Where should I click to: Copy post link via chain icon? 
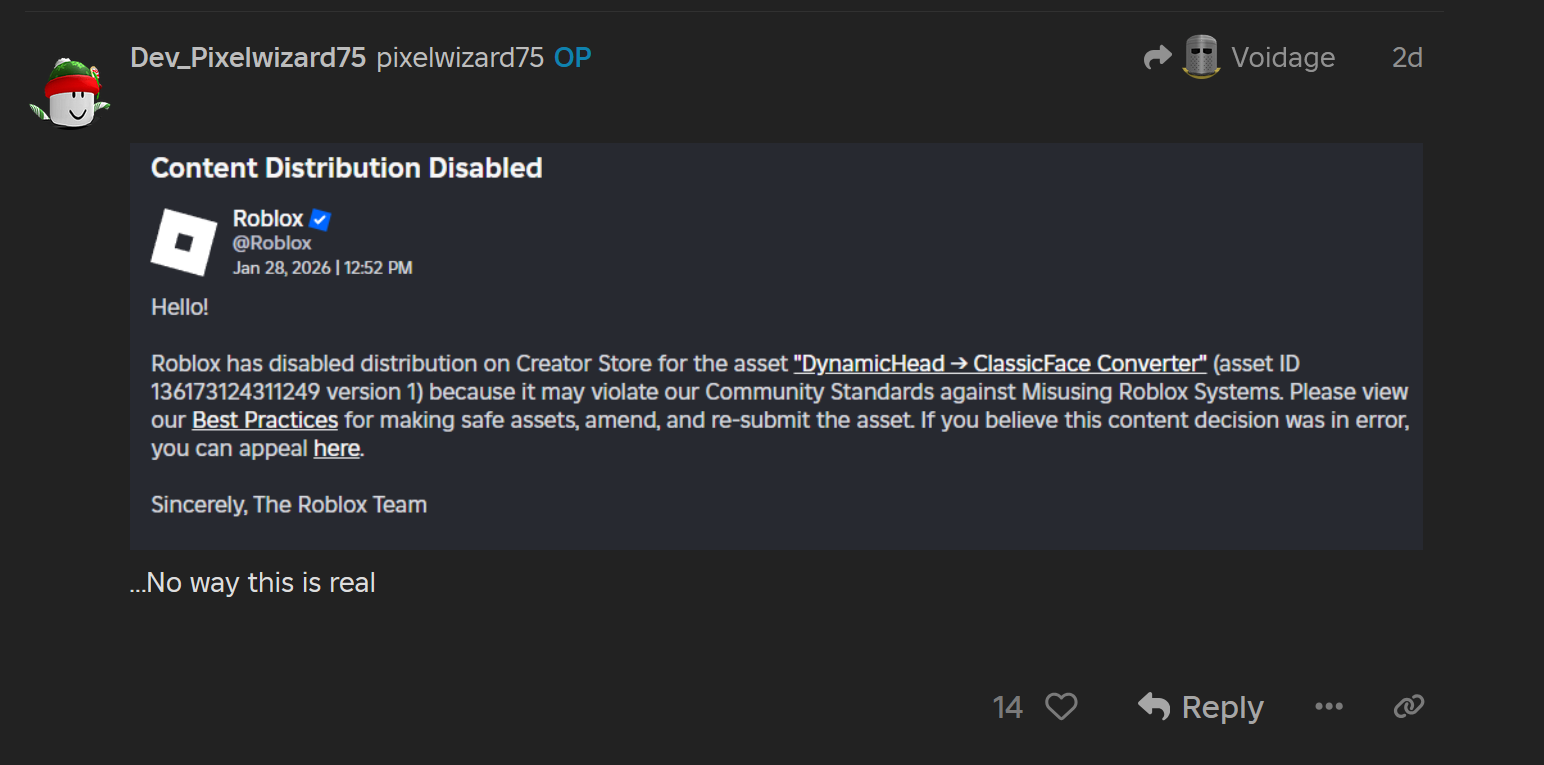(1408, 707)
